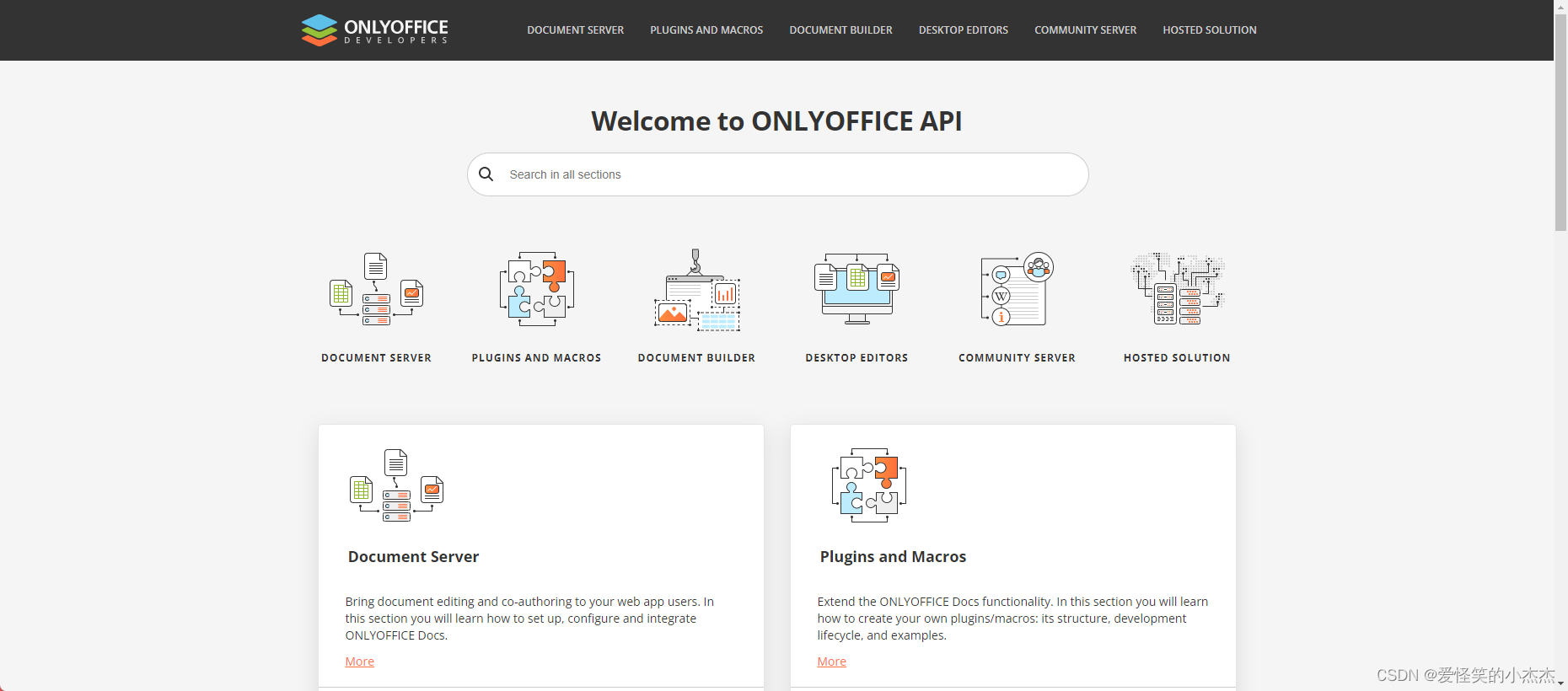The height and width of the screenshot is (691, 1568).
Task: Select DOCUMENT BUILDER label under icon row
Action: (696, 358)
